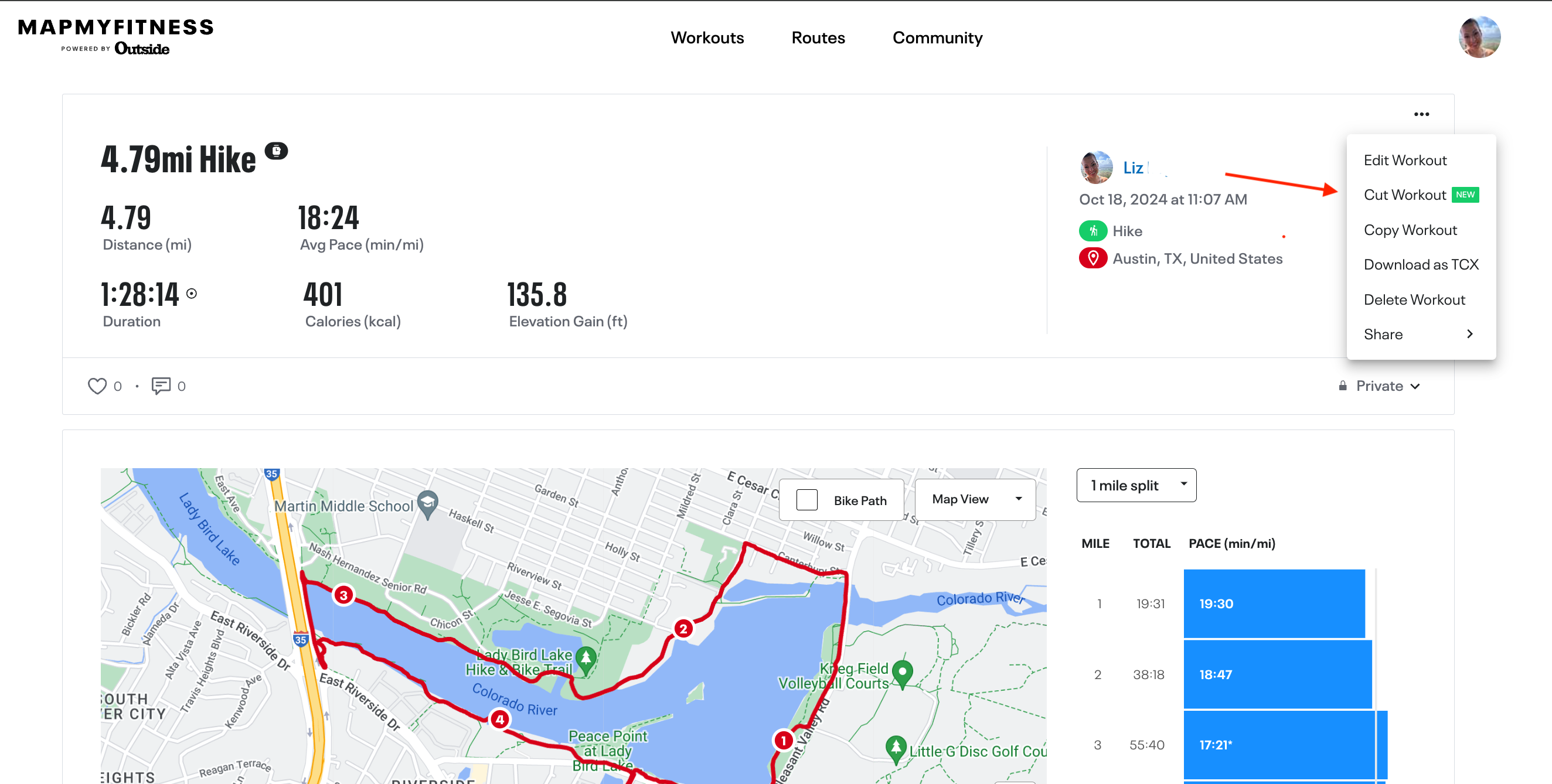
Task: Click the watch device icon beside title
Action: [276, 151]
